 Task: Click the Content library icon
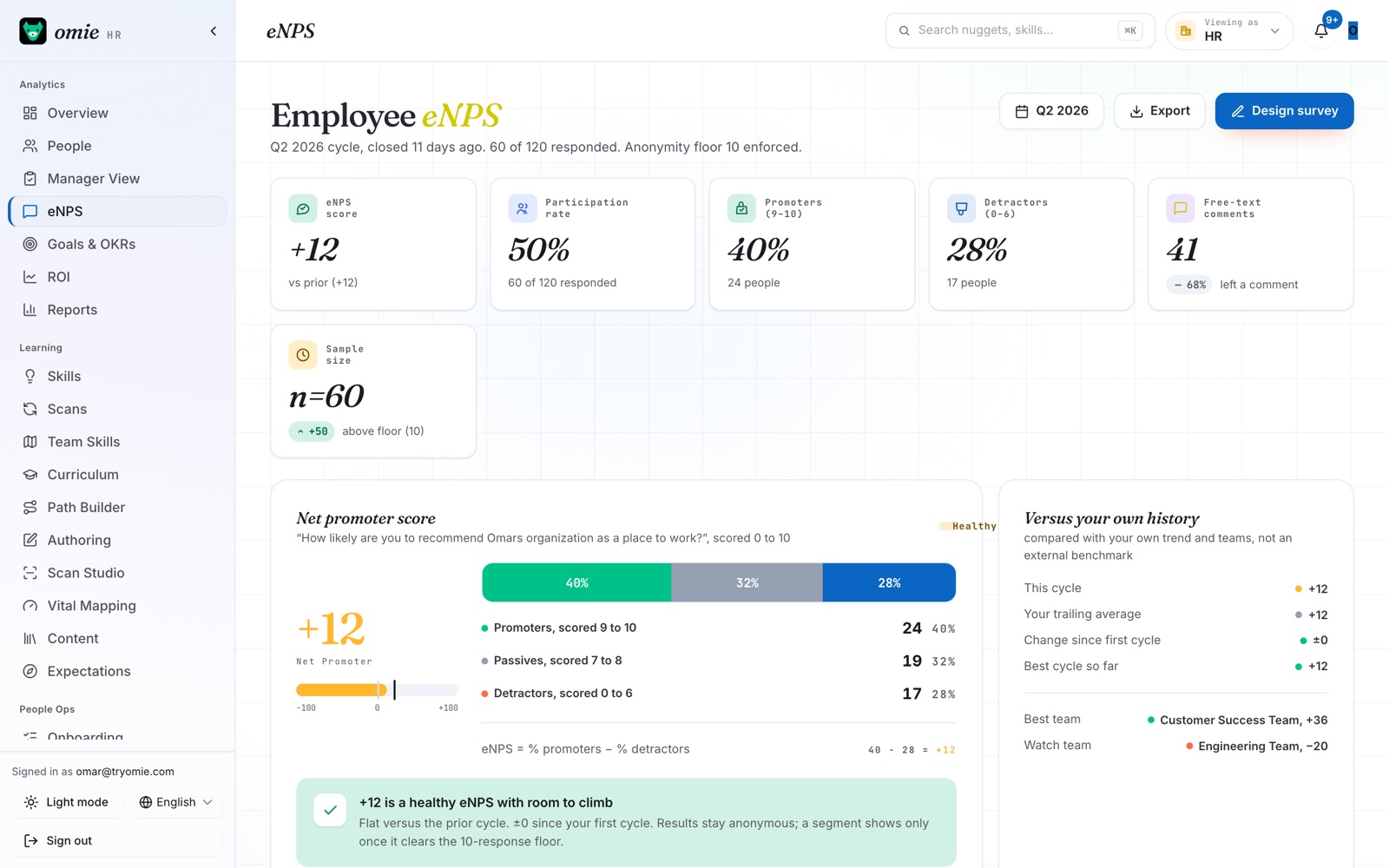[30, 639]
